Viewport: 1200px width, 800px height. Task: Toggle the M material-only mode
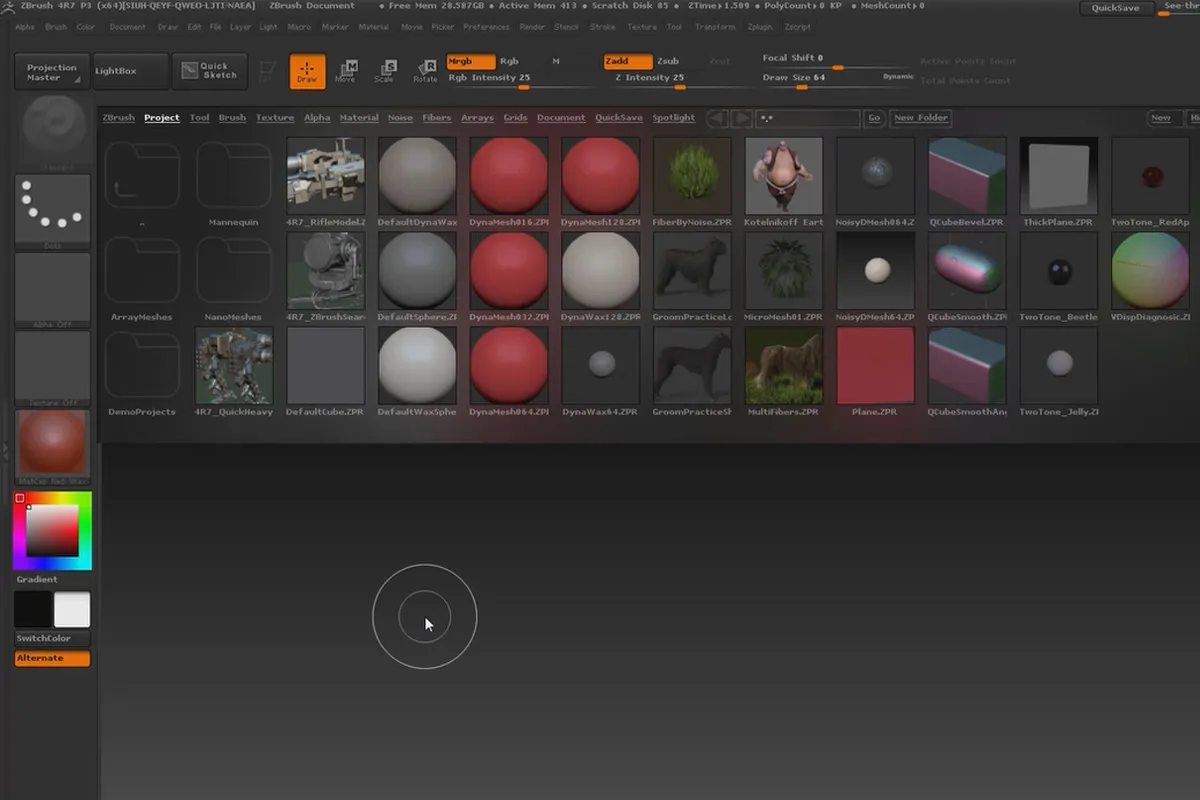coord(556,61)
